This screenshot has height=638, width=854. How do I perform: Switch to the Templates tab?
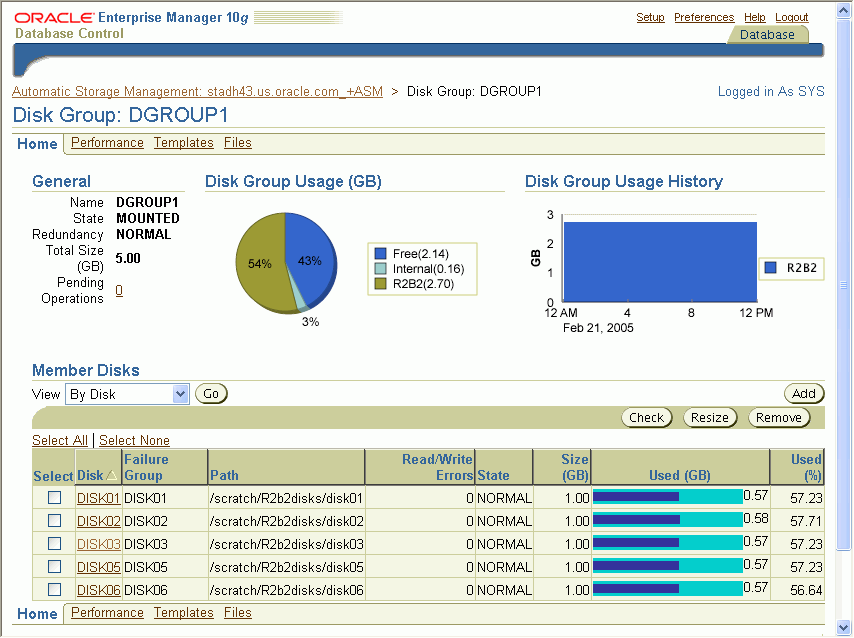[183, 143]
